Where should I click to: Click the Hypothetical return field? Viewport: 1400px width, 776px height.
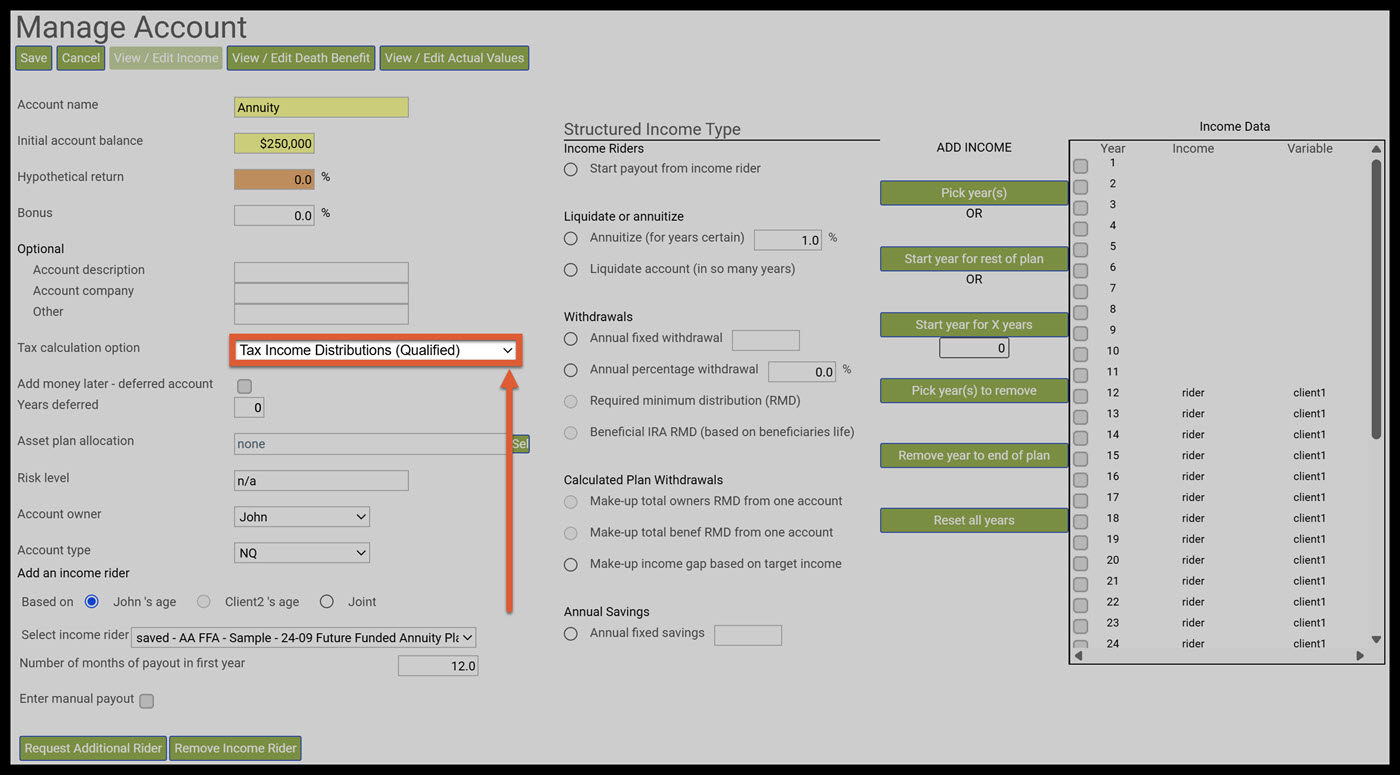point(274,180)
